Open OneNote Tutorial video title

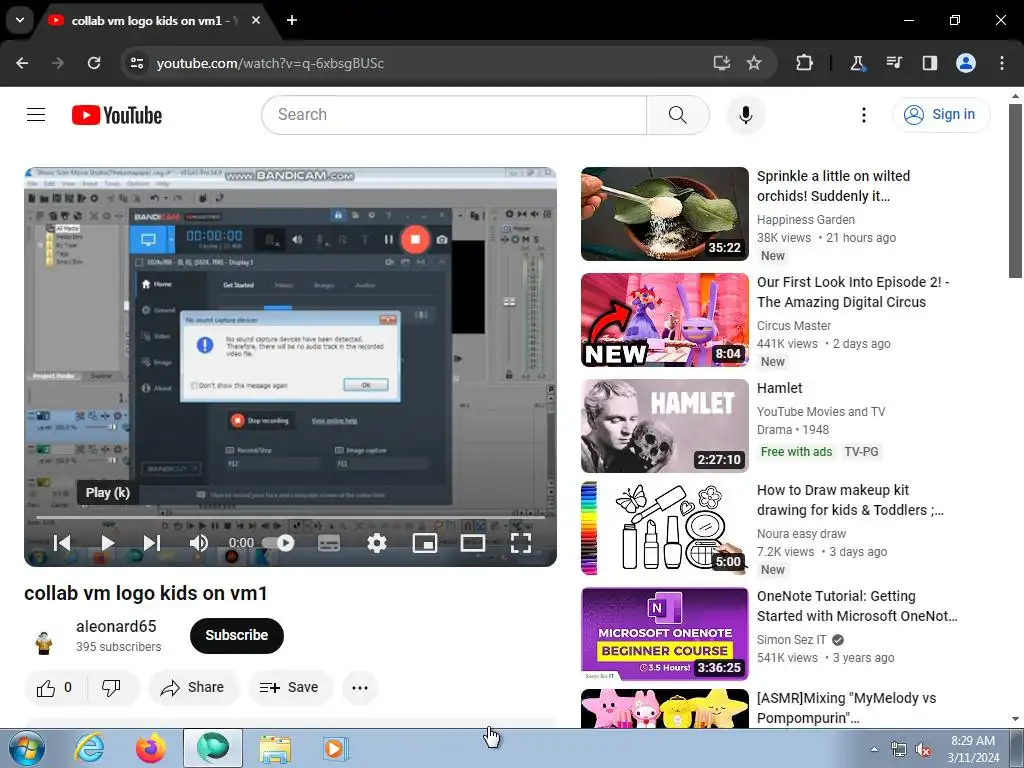tap(857, 606)
